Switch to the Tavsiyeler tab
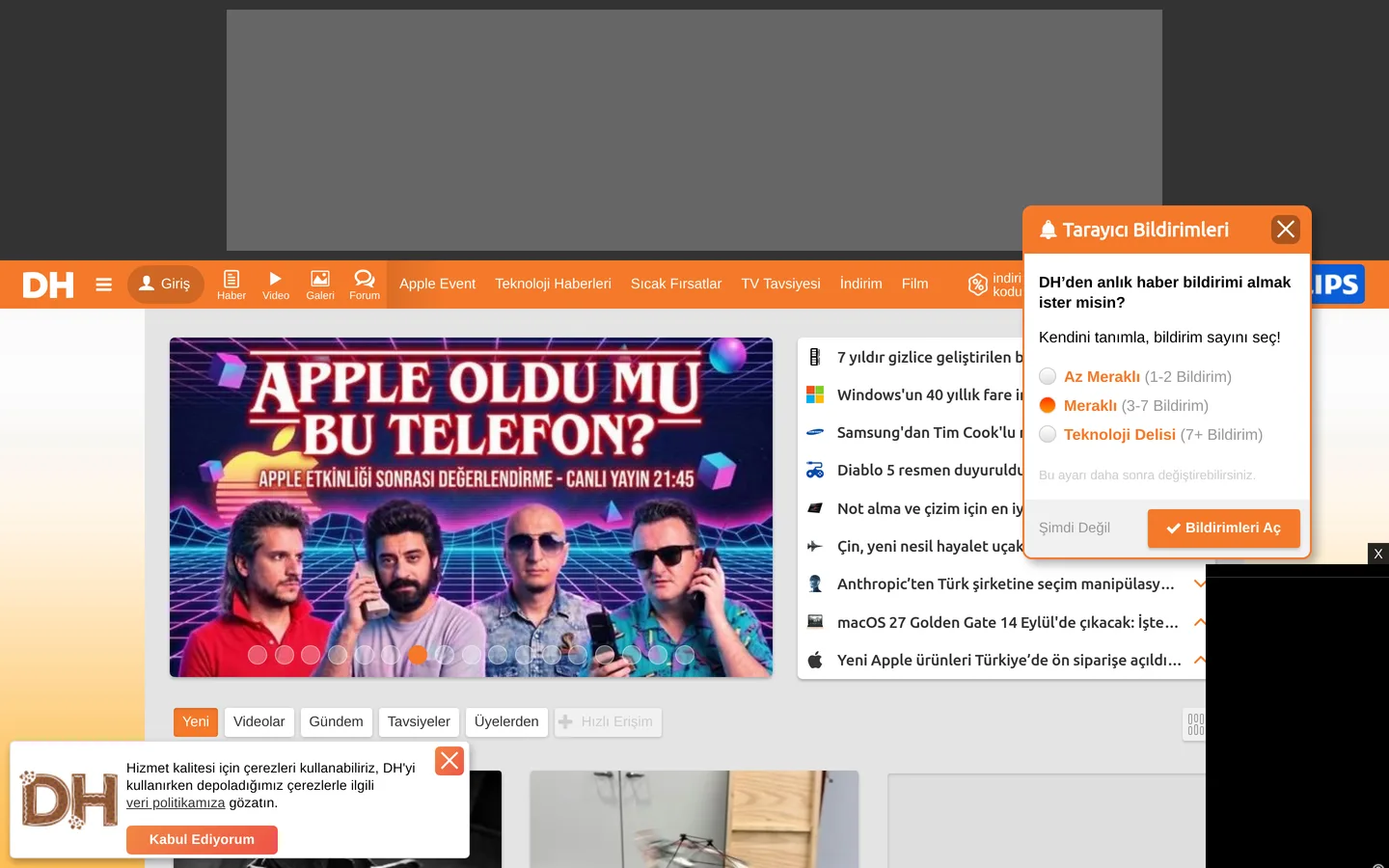 click(419, 721)
